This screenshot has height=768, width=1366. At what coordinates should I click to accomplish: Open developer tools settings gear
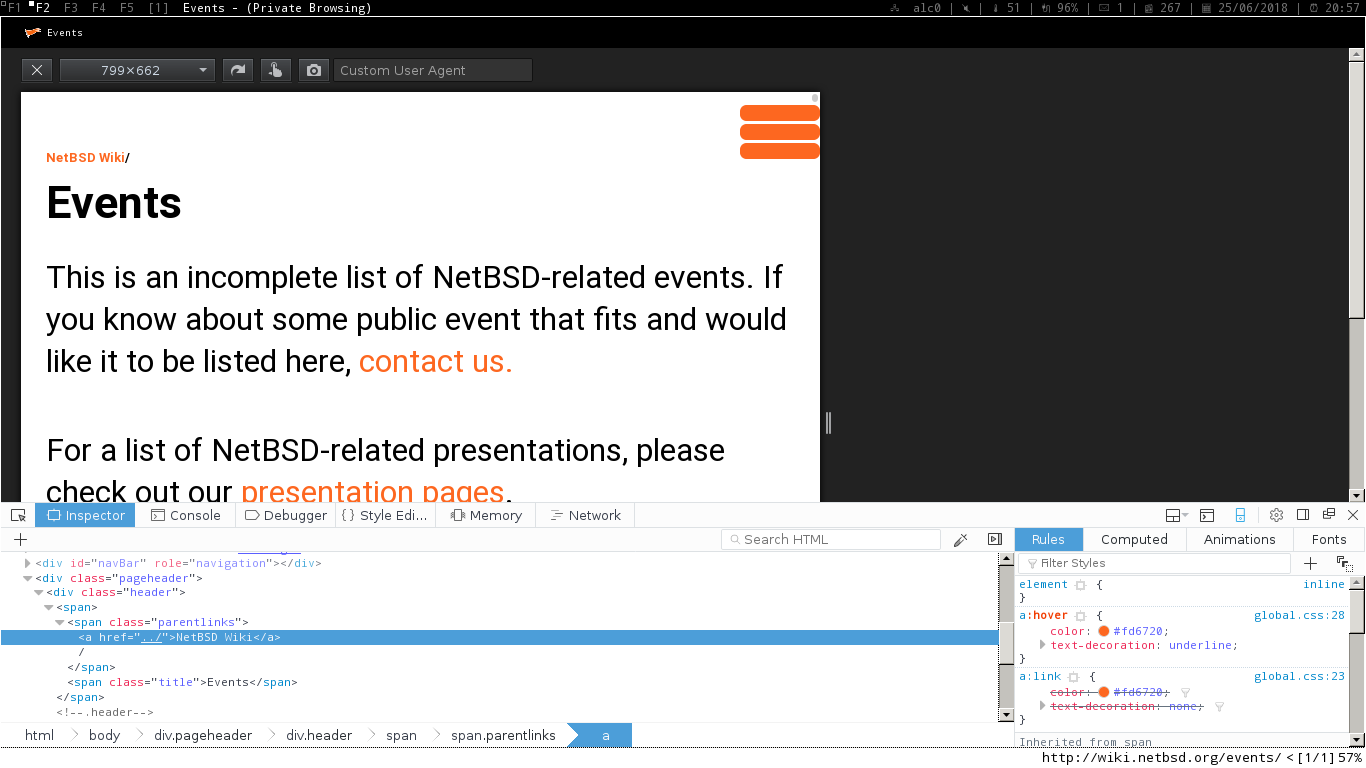coord(1276,515)
